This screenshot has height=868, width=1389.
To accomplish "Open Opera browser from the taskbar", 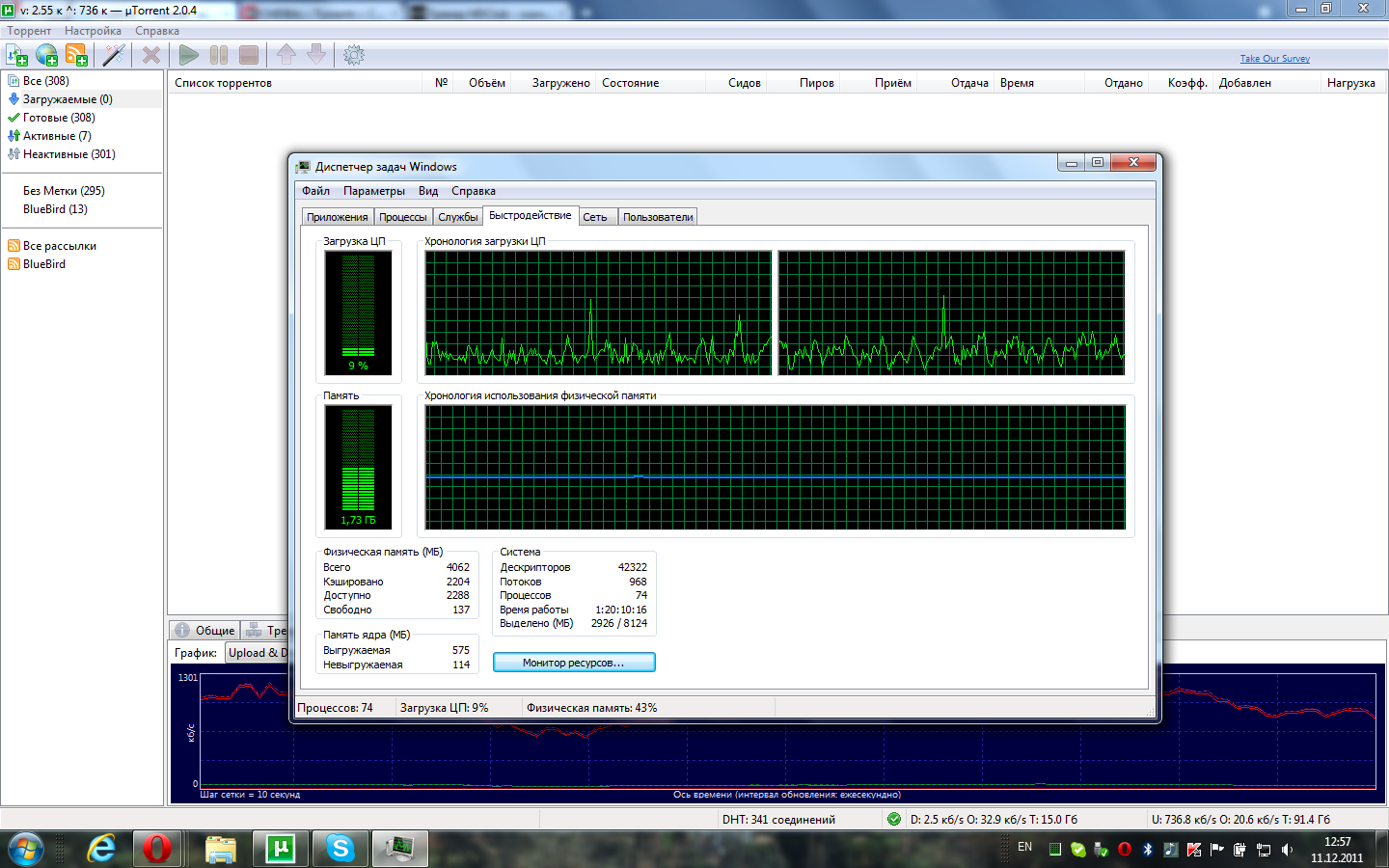I will tap(157, 849).
